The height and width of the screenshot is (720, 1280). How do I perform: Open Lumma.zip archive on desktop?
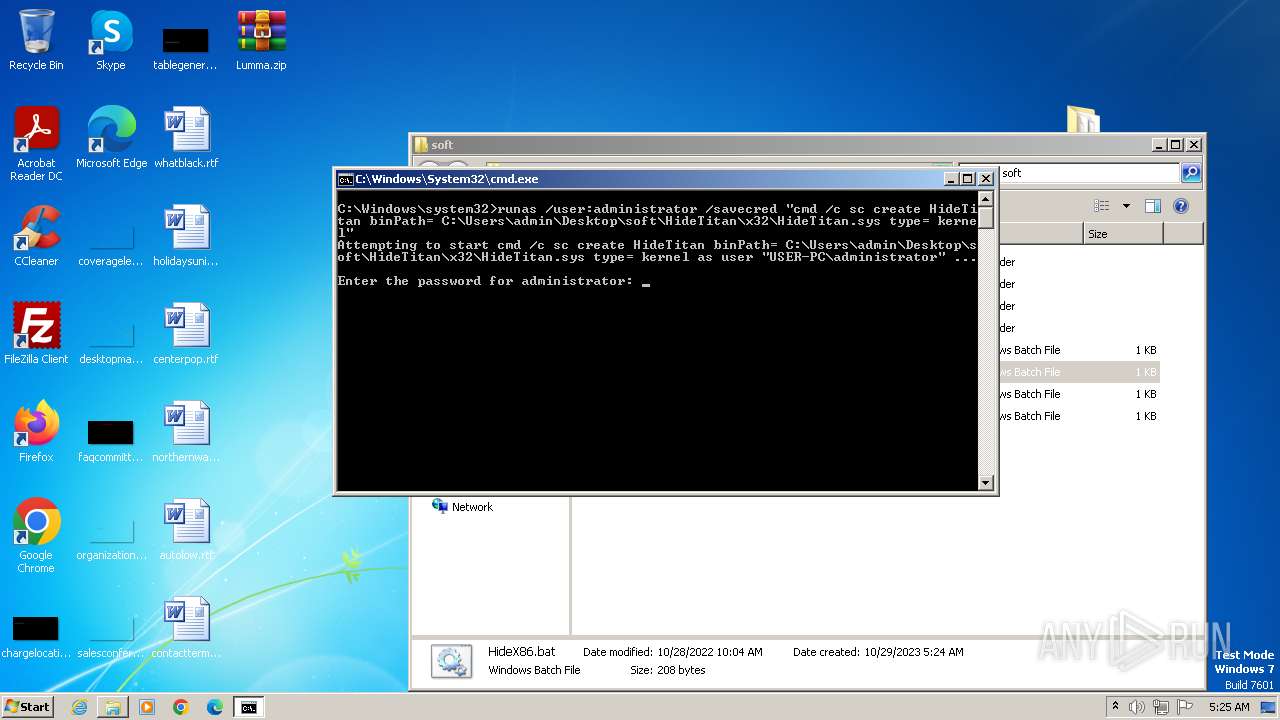(x=261, y=40)
